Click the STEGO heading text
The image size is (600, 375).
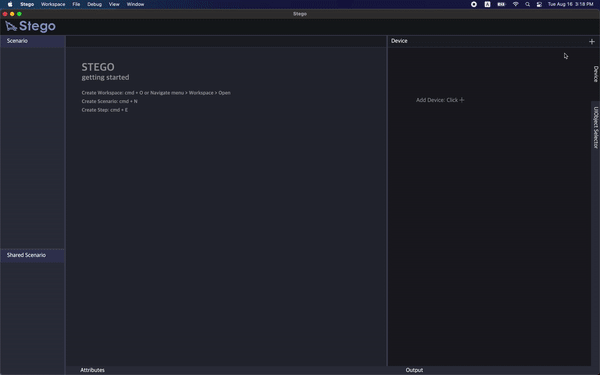[x=98, y=67]
